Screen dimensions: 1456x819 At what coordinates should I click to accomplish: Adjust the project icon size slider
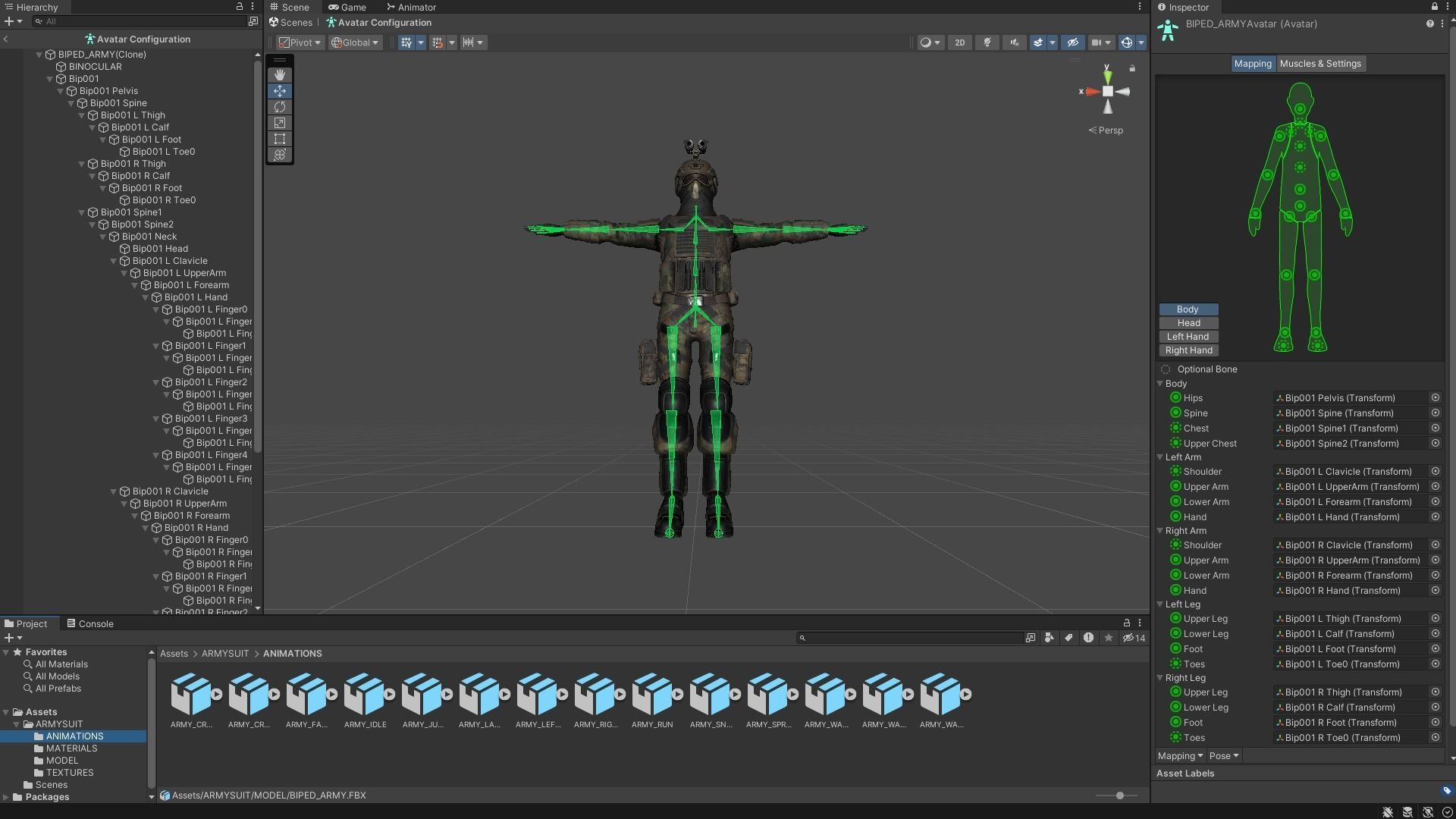click(1119, 795)
